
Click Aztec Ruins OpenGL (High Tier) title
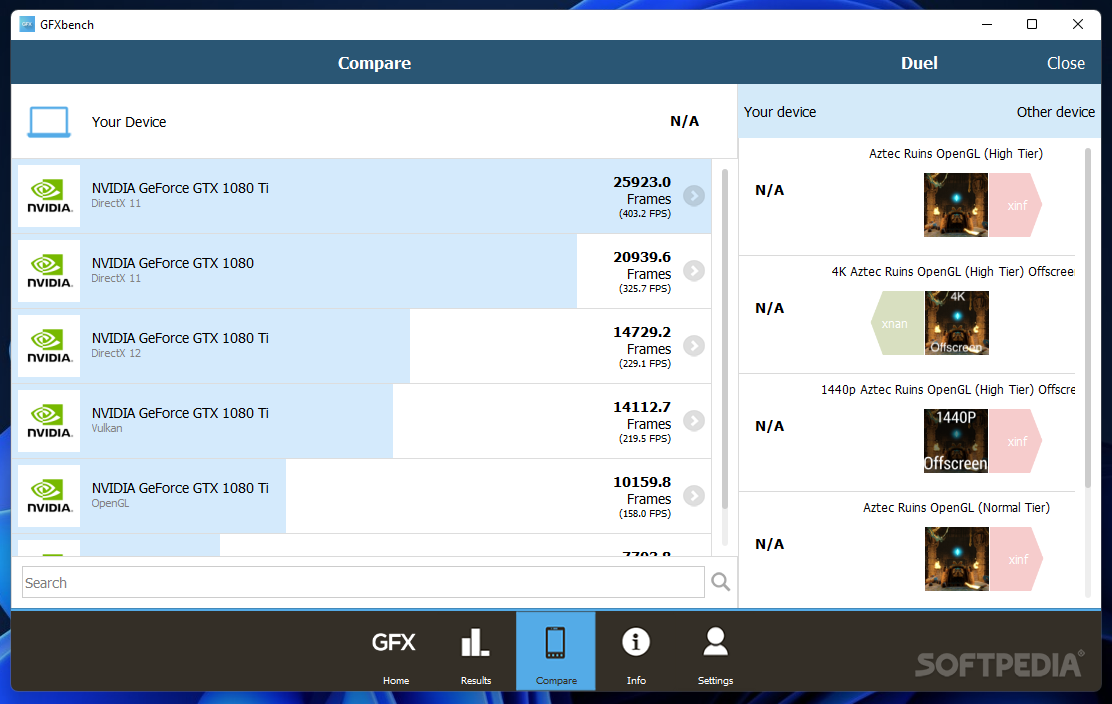coord(955,154)
